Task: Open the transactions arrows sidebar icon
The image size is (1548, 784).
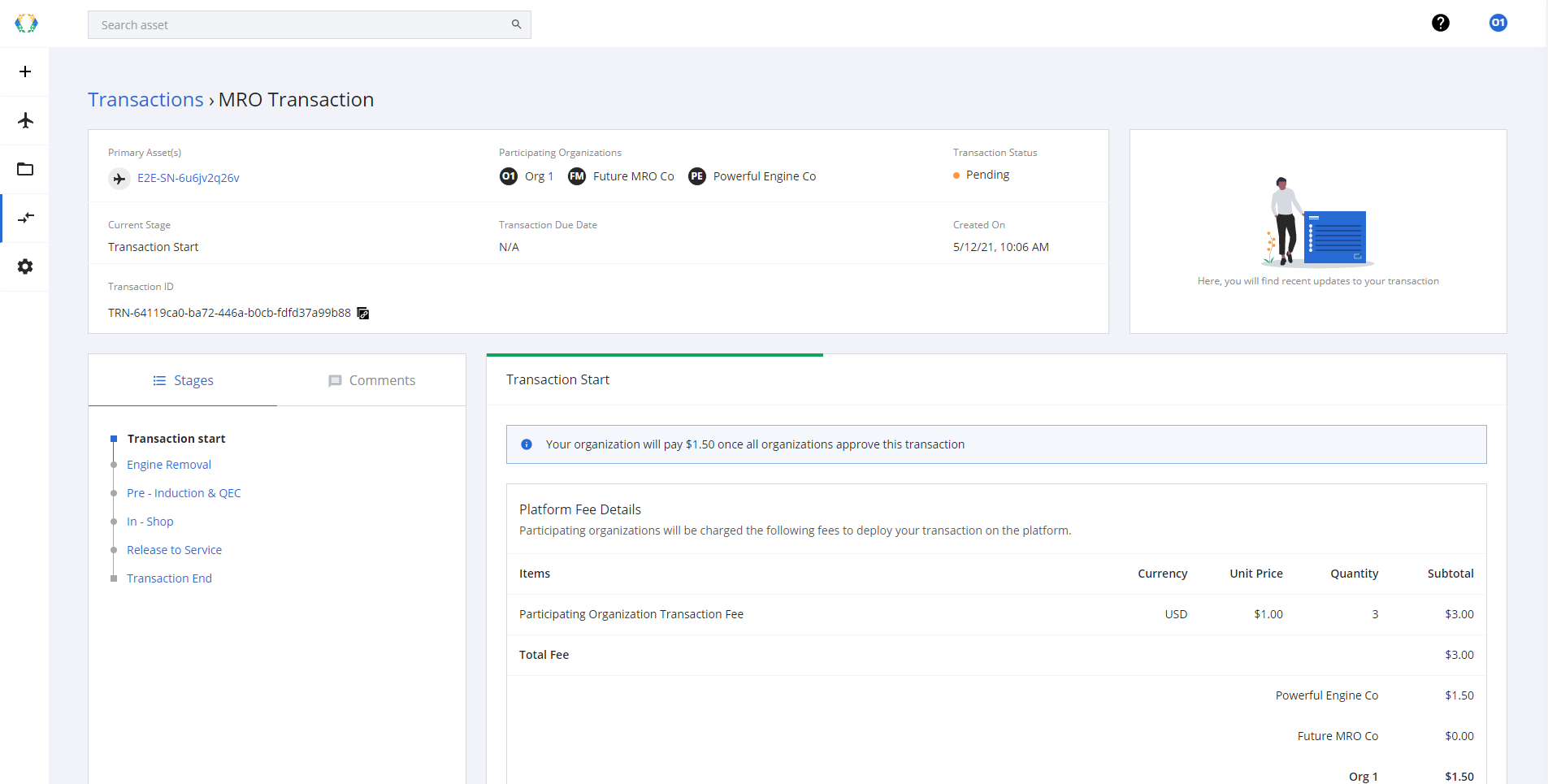Action: pos(25,218)
